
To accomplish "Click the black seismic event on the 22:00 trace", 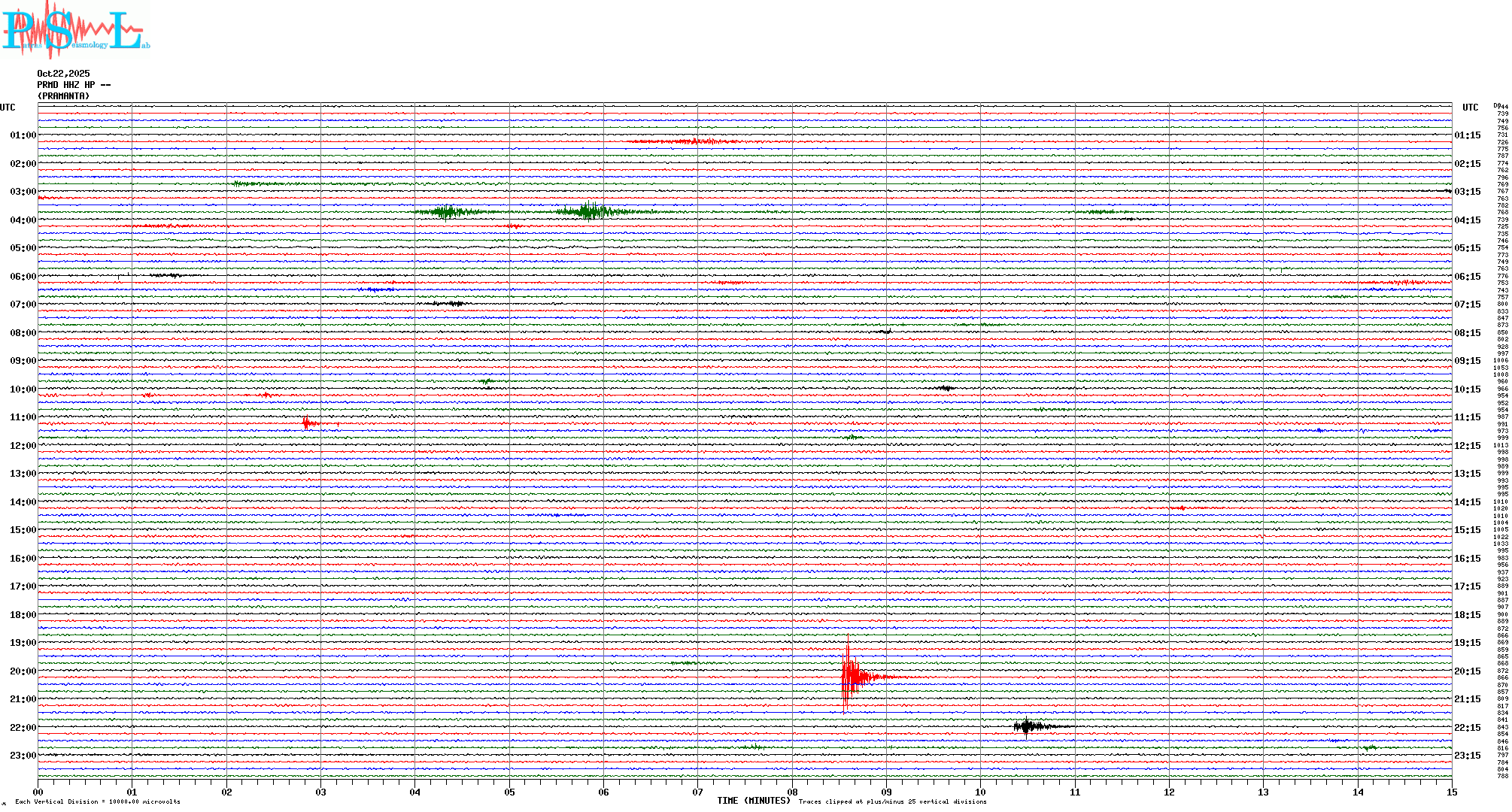I will pos(1028,726).
